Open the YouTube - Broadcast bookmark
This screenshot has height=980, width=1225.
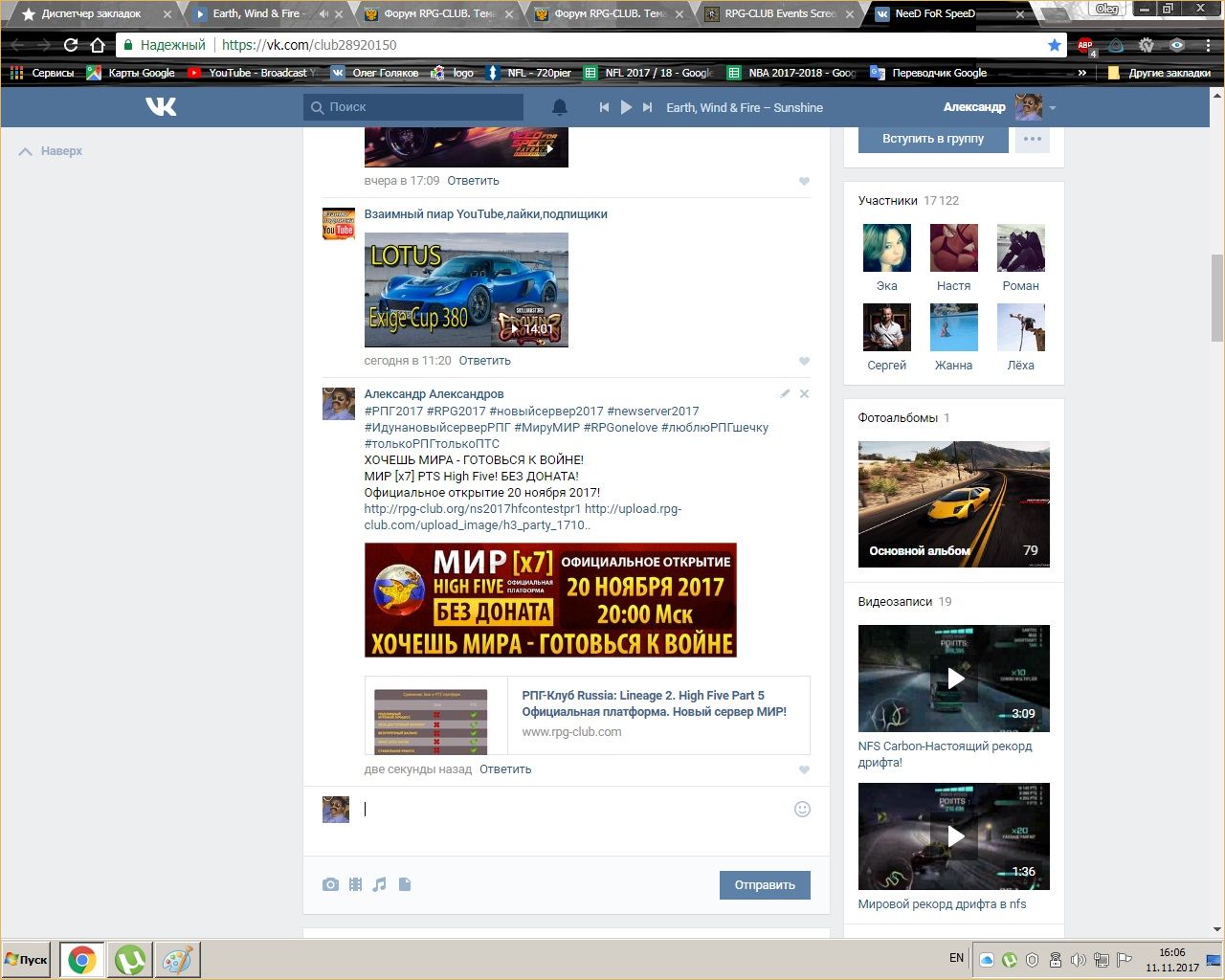pyautogui.click(x=253, y=73)
